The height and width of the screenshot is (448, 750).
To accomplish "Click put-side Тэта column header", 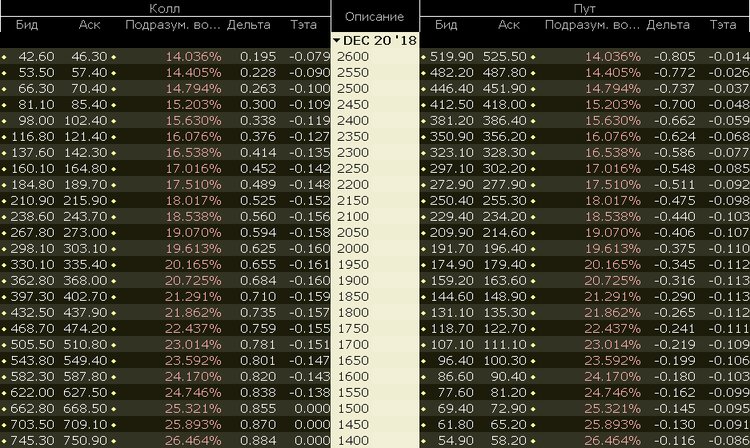I will pos(723,25).
